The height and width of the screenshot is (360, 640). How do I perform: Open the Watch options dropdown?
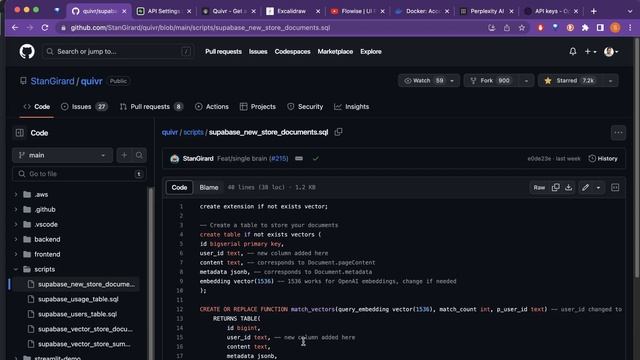pyautogui.click(x=452, y=81)
